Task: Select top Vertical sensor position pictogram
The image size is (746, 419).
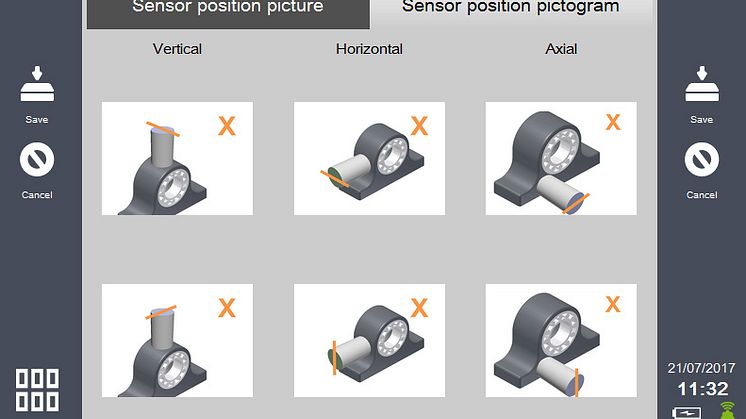Action: (177, 158)
